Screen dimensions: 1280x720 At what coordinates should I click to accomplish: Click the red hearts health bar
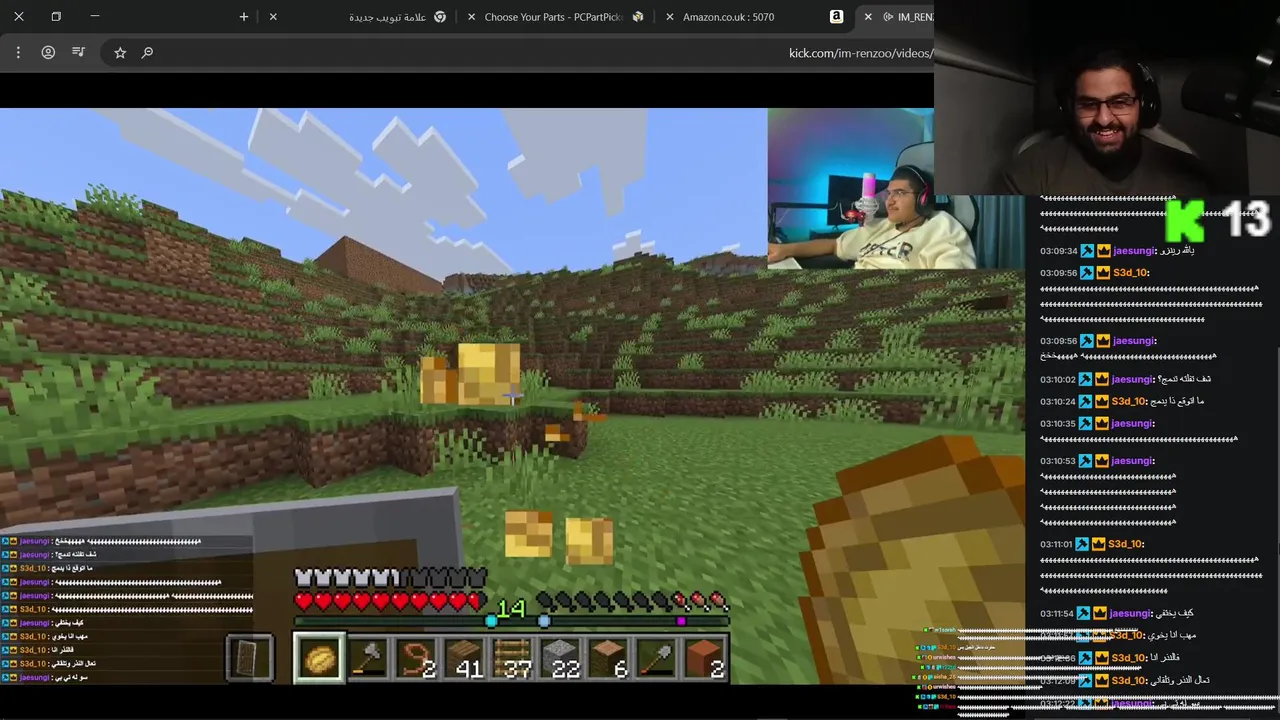[x=389, y=601]
